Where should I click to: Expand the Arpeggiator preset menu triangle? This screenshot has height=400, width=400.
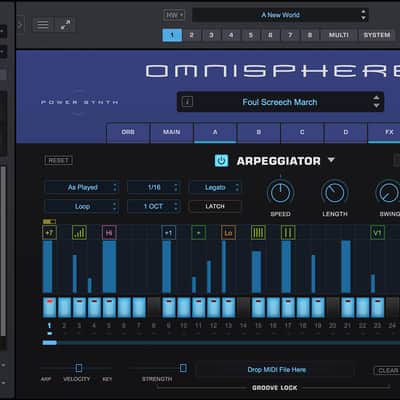click(x=331, y=160)
